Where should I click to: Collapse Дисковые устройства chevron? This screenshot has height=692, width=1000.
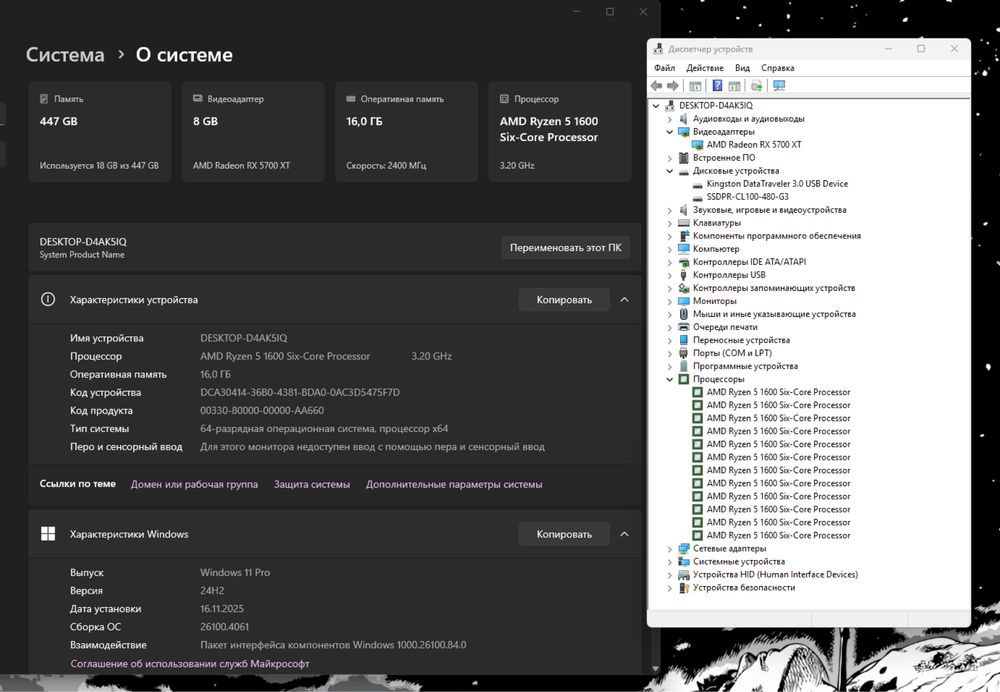pos(670,171)
